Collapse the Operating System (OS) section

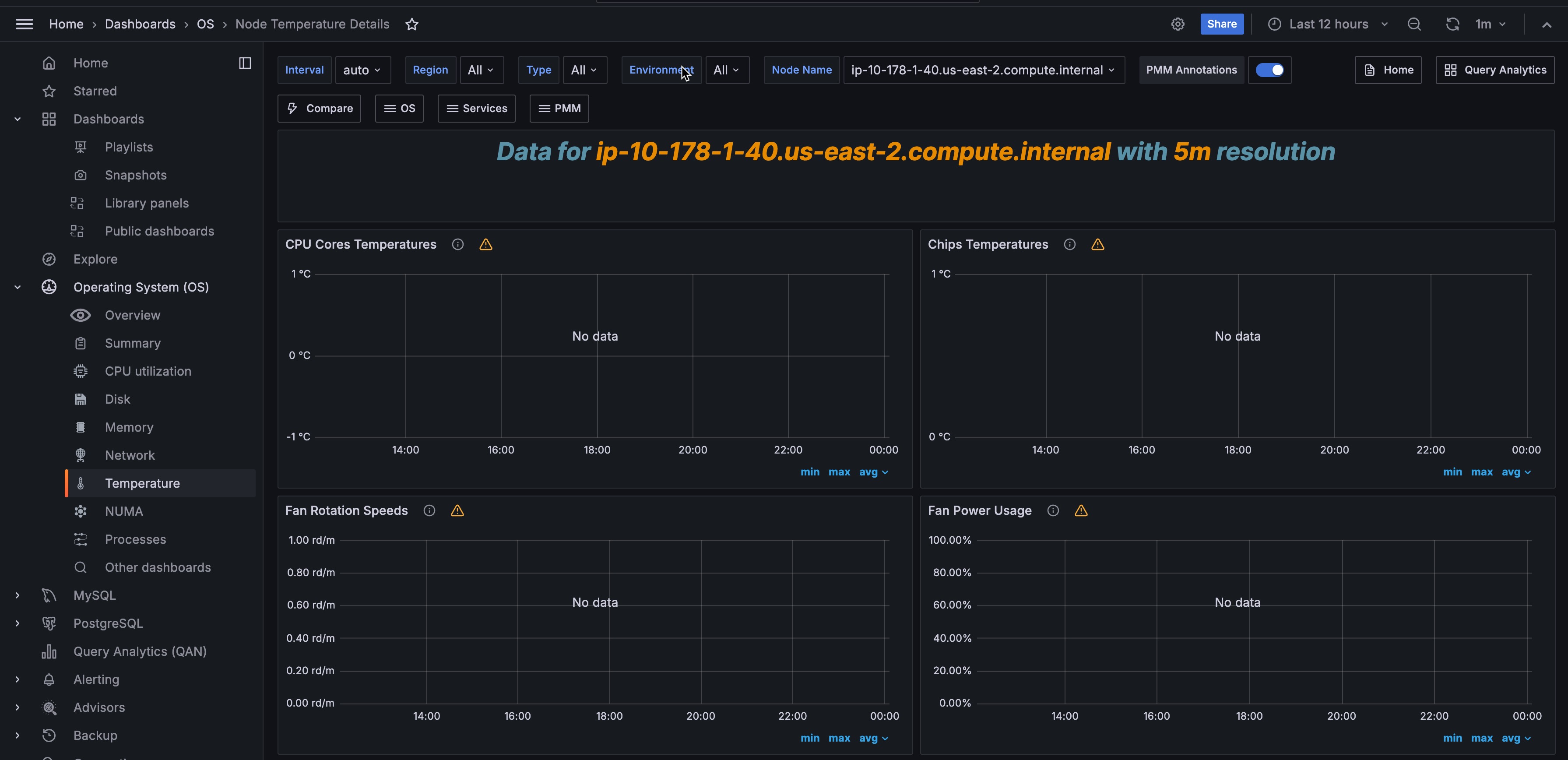click(18, 288)
